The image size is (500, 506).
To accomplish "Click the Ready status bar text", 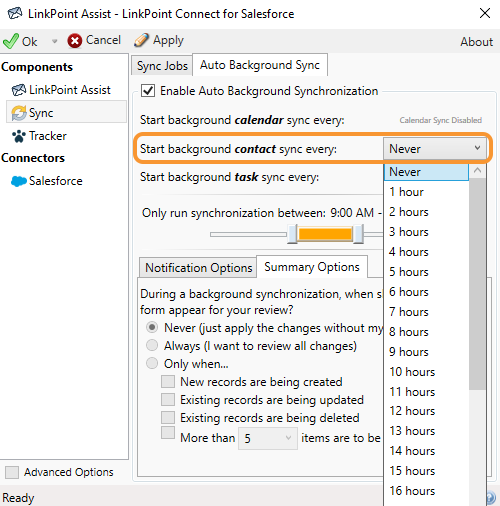I will point(18,498).
